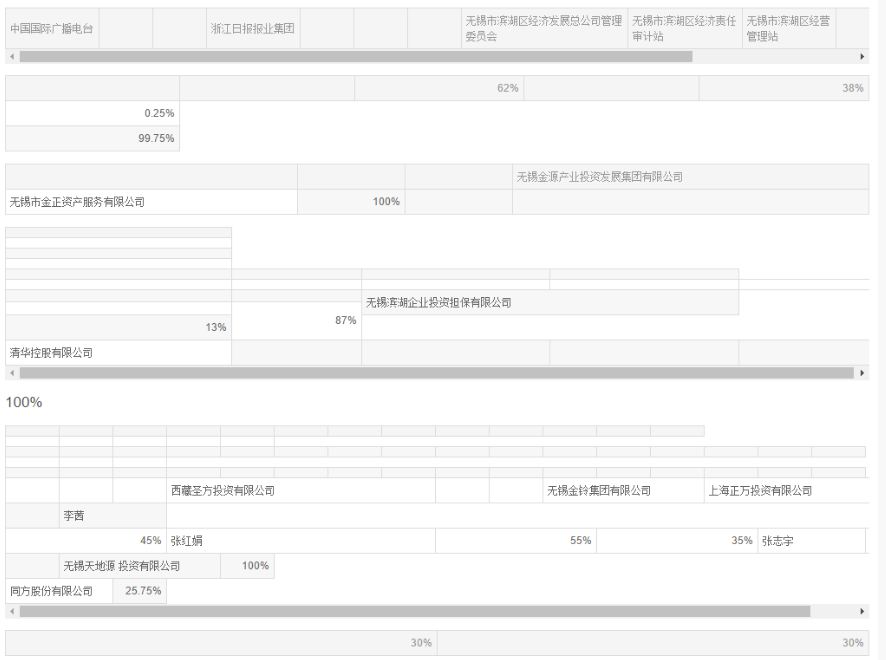This screenshot has width=886, height=660.
Task: Select 无锡金源产业投资发展集团有限公司 cell
Action: [690, 177]
